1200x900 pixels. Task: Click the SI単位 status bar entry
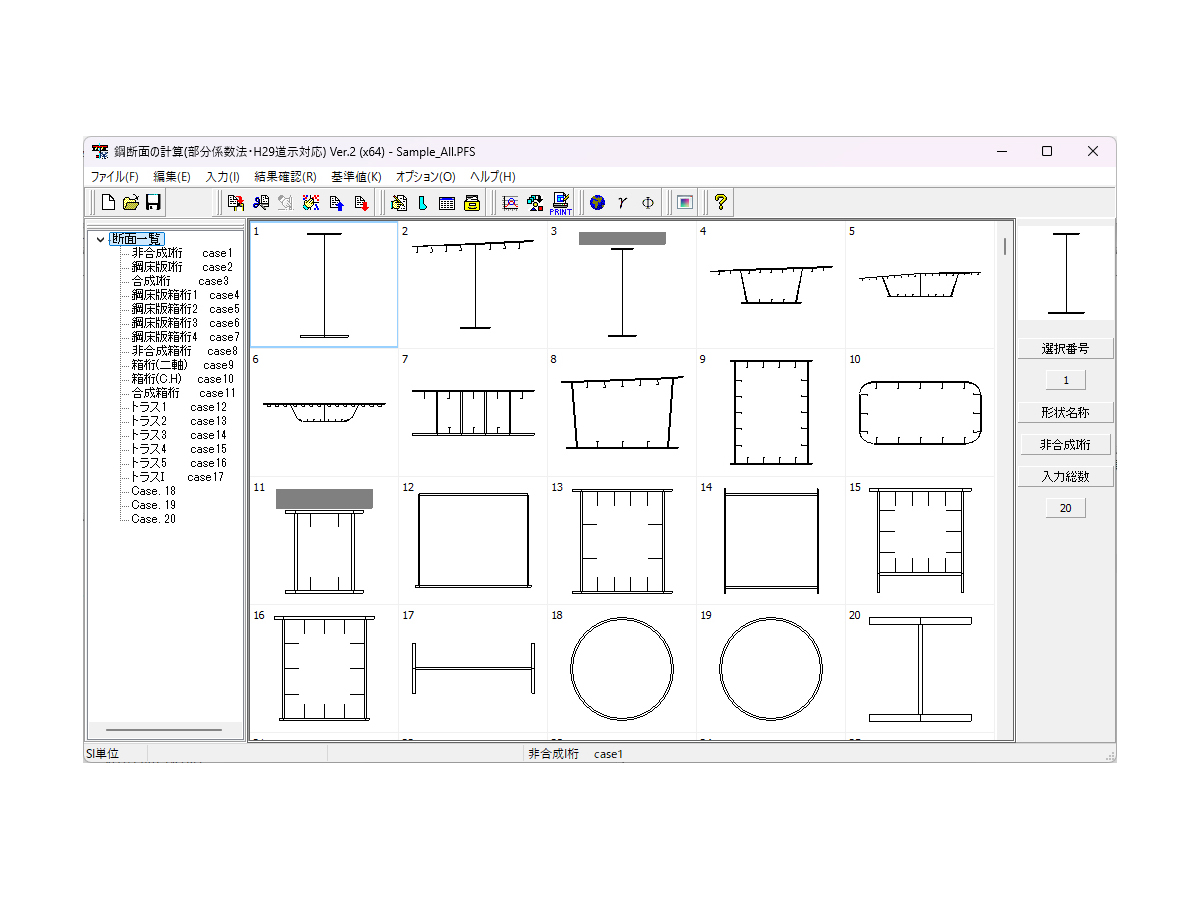tap(103, 754)
